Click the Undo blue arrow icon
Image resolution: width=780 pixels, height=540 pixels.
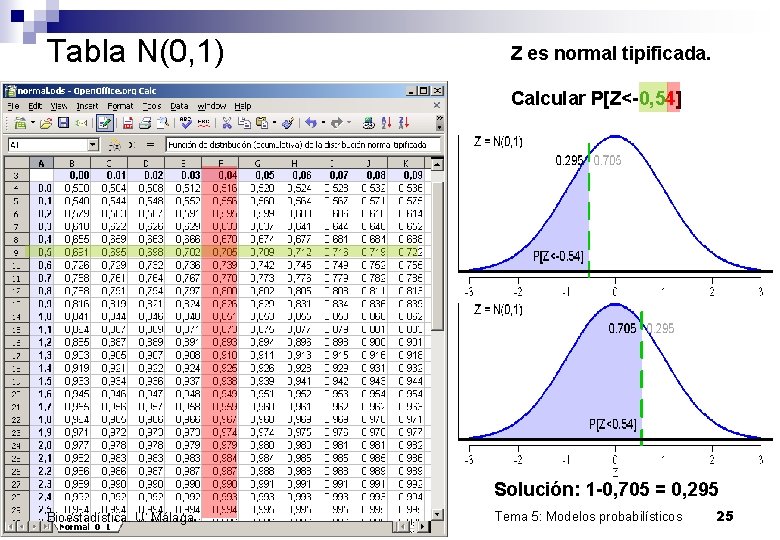pyautogui.click(x=311, y=123)
